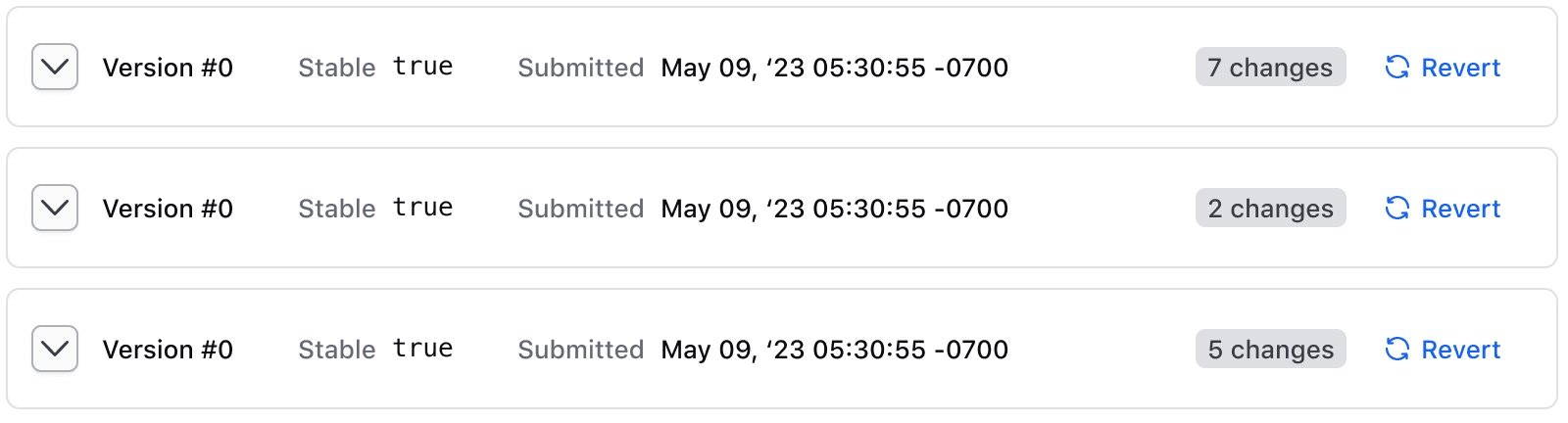
Task: Click the Revert text link beside 7 changes
Action: [1460, 68]
